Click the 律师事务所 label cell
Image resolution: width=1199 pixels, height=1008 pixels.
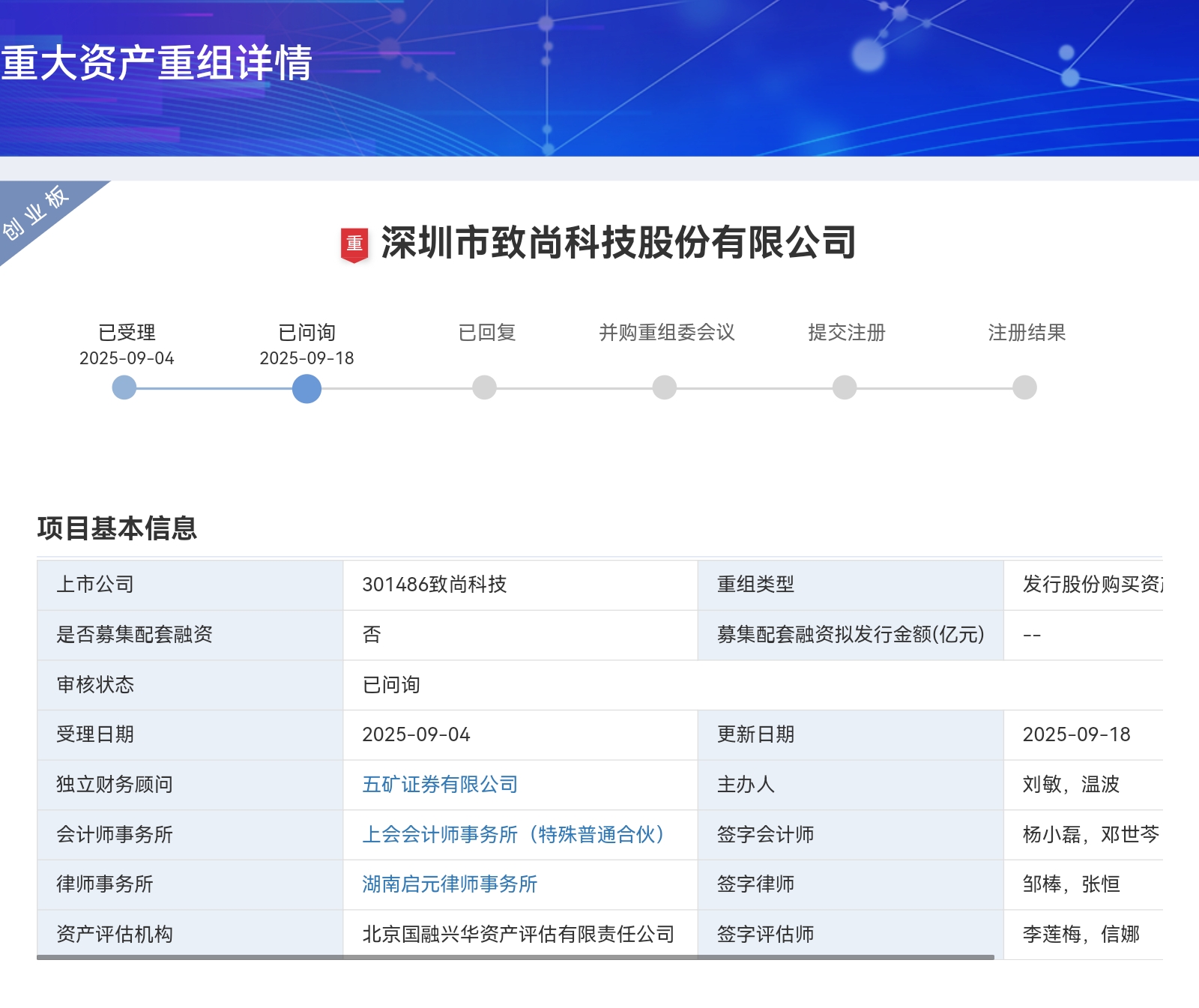[x=190, y=884]
